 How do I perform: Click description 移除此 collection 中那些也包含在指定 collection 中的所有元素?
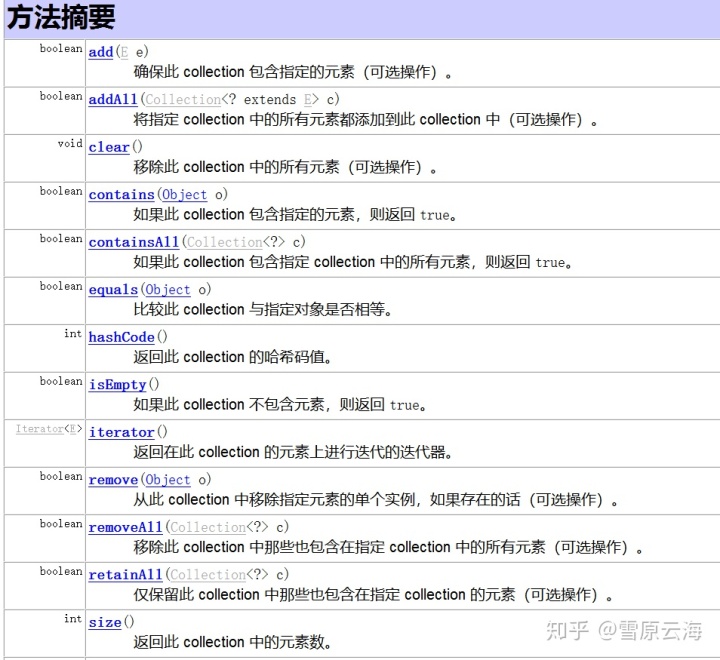pyautogui.click(x=339, y=547)
